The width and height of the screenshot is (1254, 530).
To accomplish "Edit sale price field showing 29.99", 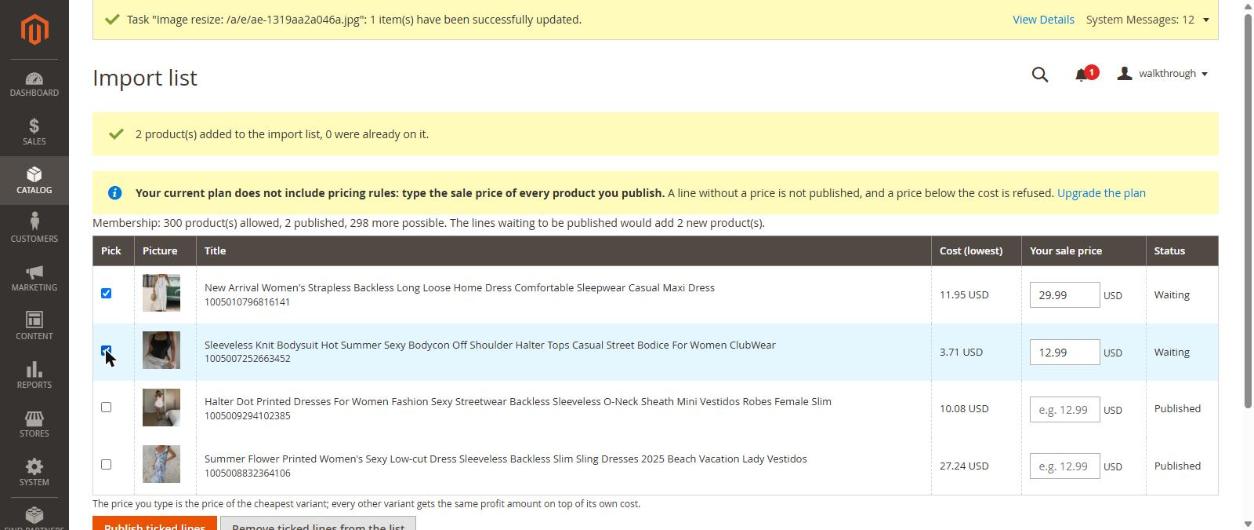I will tap(1064, 295).
